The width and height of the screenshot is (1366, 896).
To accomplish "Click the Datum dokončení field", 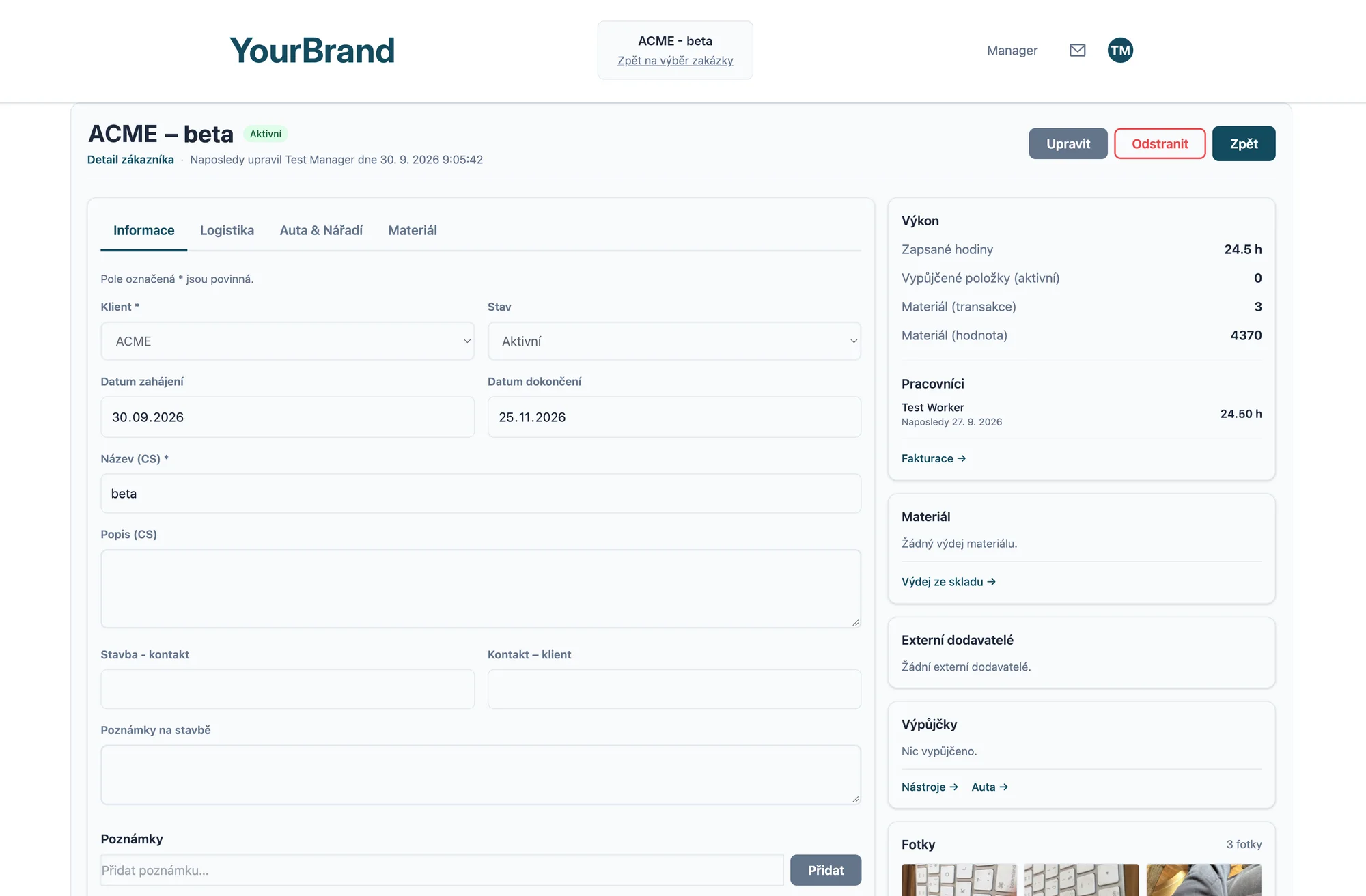I will click(674, 417).
